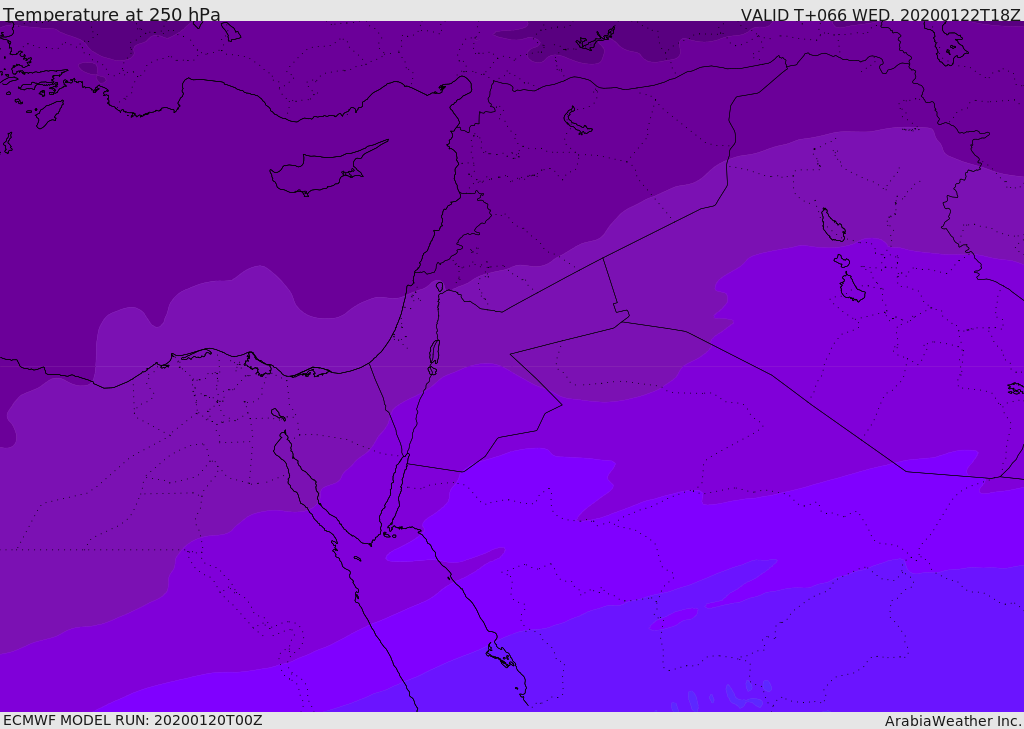Click the 'Temperature at 250 hPa' title text

tap(112, 14)
